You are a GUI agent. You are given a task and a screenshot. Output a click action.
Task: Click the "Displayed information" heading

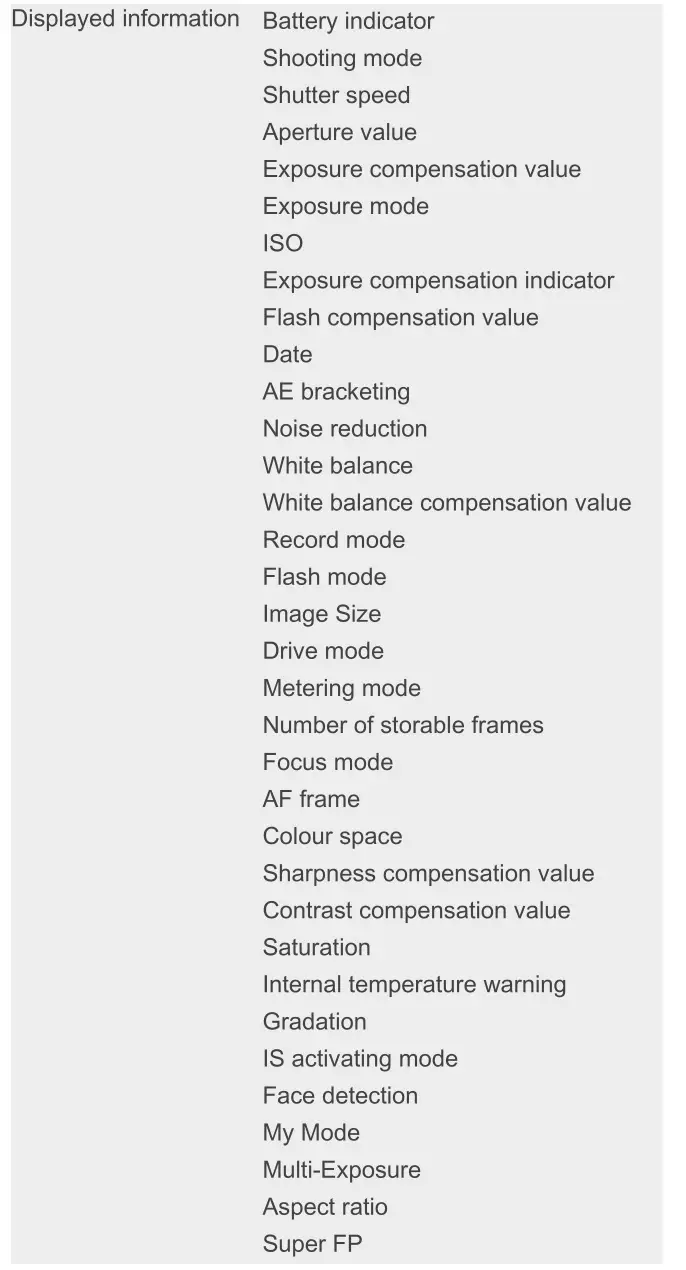(125, 19)
